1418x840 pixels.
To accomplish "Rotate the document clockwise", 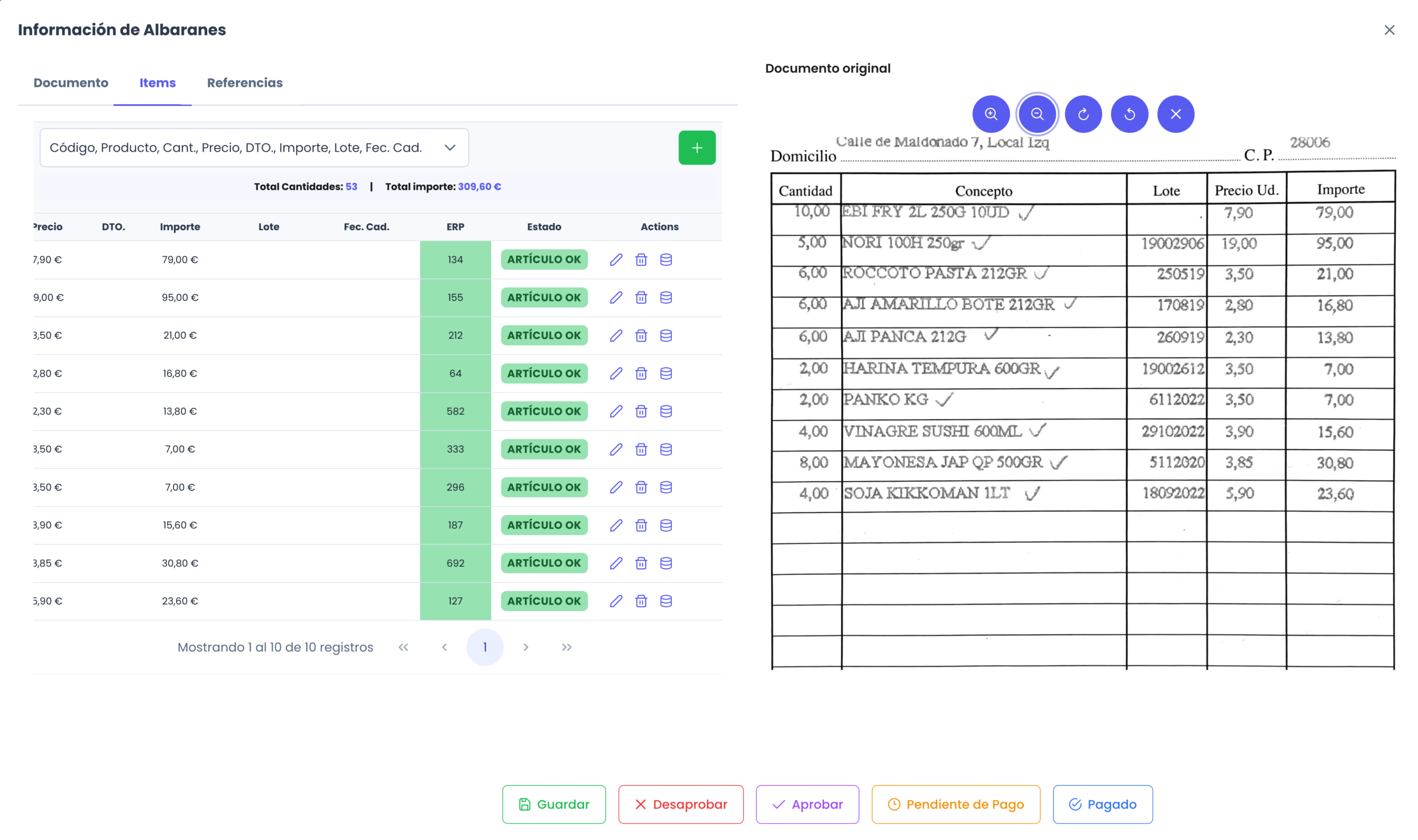I will [x=1083, y=114].
